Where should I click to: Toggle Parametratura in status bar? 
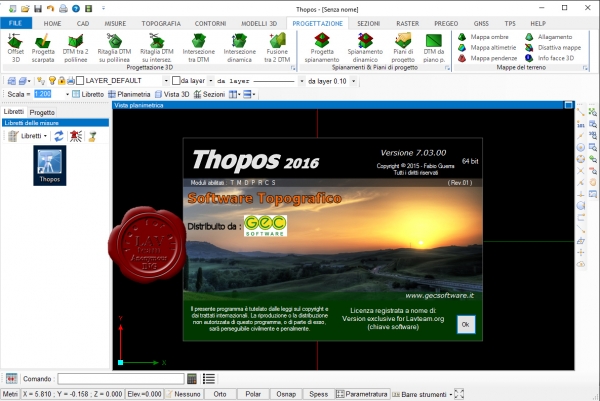(x=362, y=394)
